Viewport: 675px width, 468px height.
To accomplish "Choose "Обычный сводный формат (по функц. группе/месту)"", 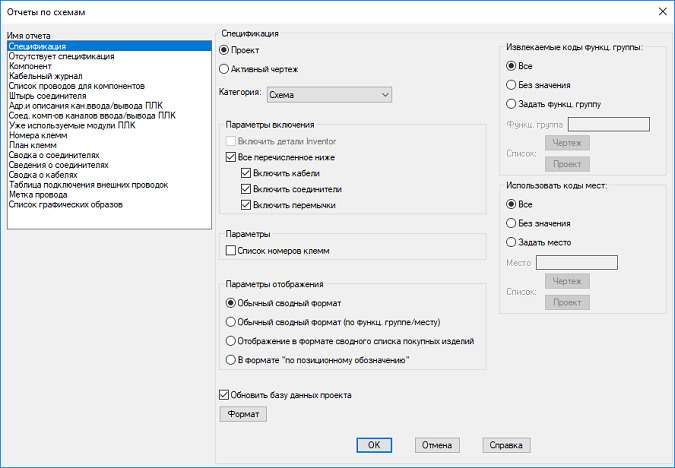I will click(x=231, y=322).
